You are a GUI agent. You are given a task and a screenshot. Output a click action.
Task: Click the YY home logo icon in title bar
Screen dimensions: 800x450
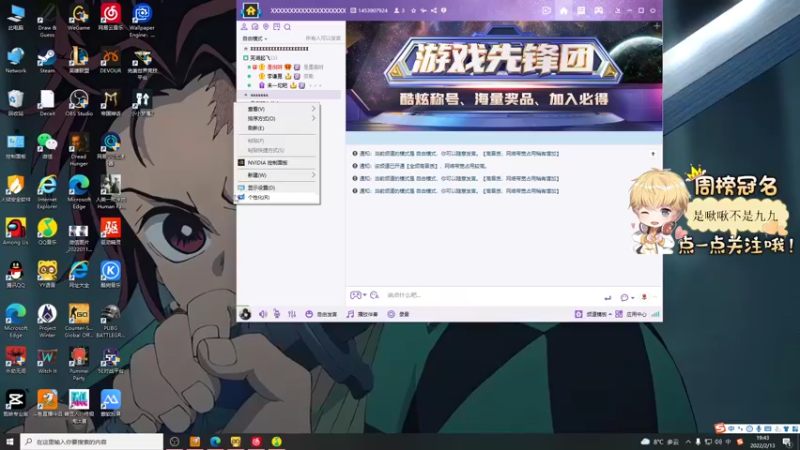(251, 10)
